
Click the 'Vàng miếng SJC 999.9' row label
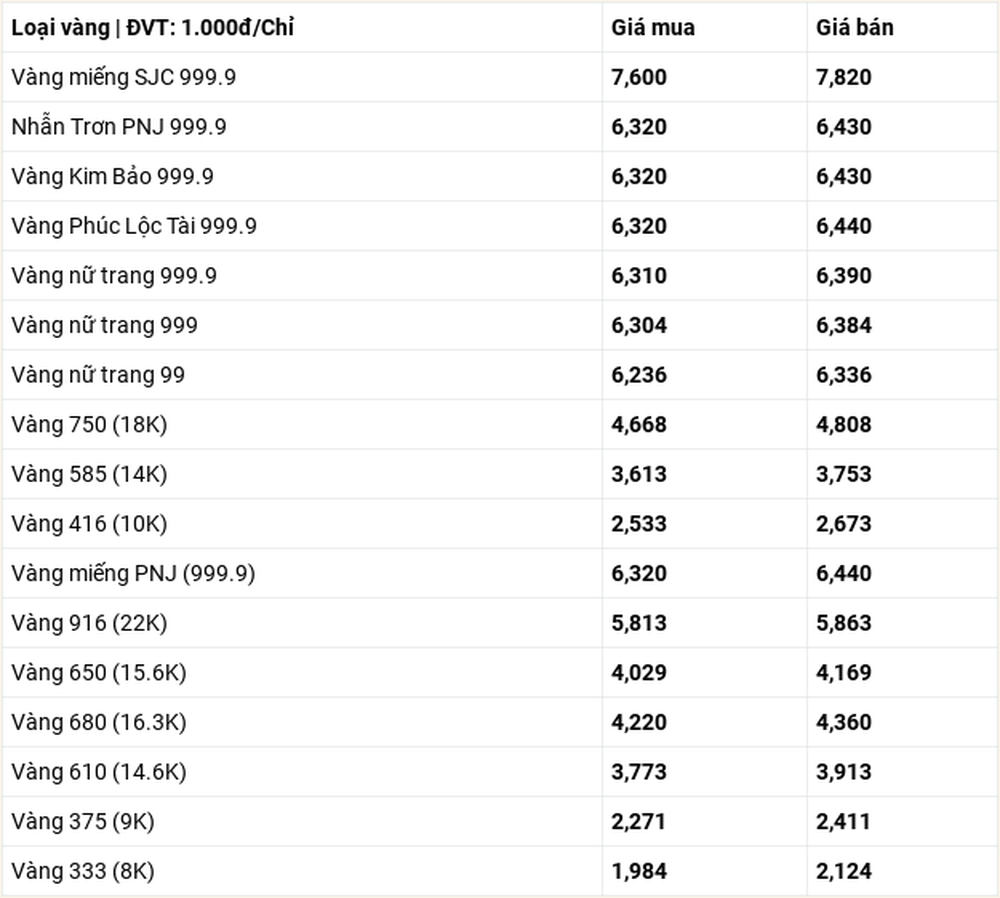124,77
